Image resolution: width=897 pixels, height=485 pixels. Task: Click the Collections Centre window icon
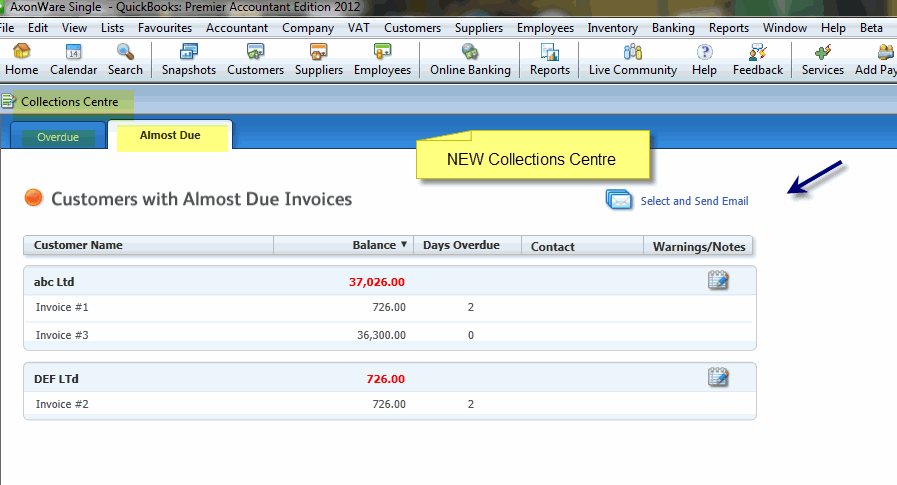[x=8, y=102]
